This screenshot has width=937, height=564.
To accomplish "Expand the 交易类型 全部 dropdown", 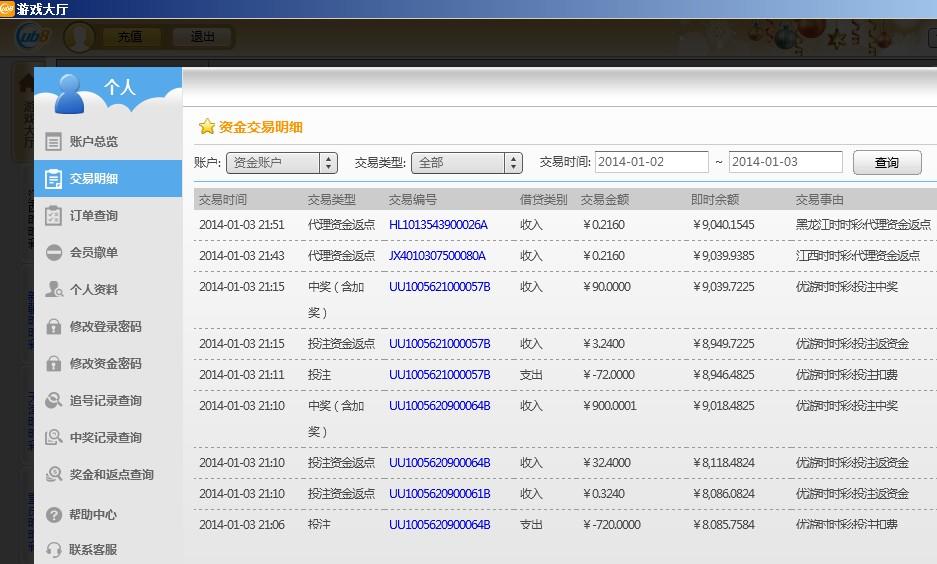I will (466, 162).
